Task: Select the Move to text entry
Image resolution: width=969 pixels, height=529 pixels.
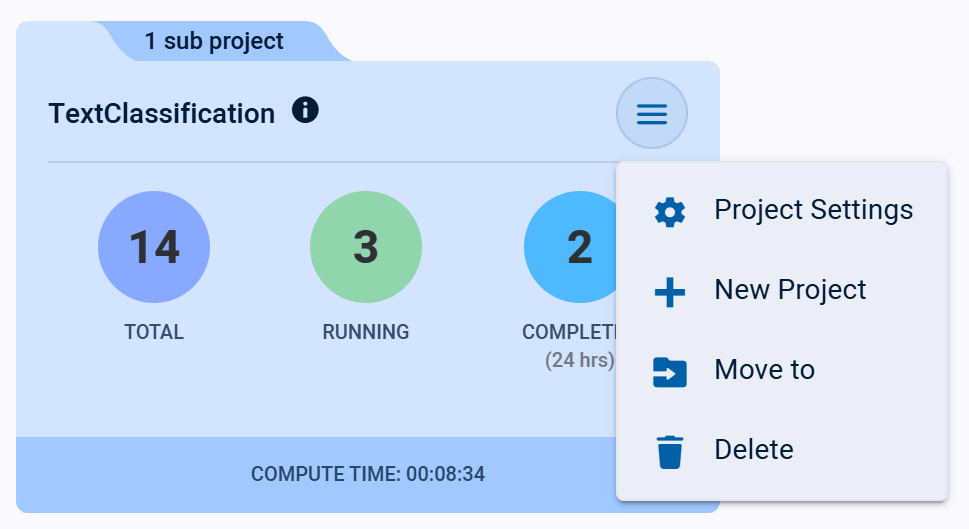Action: (x=764, y=370)
